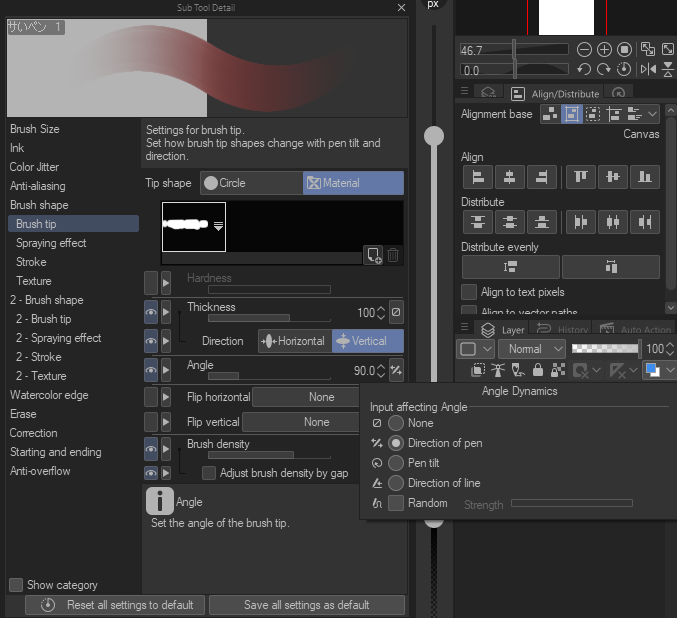Select the Ink category

point(17,148)
